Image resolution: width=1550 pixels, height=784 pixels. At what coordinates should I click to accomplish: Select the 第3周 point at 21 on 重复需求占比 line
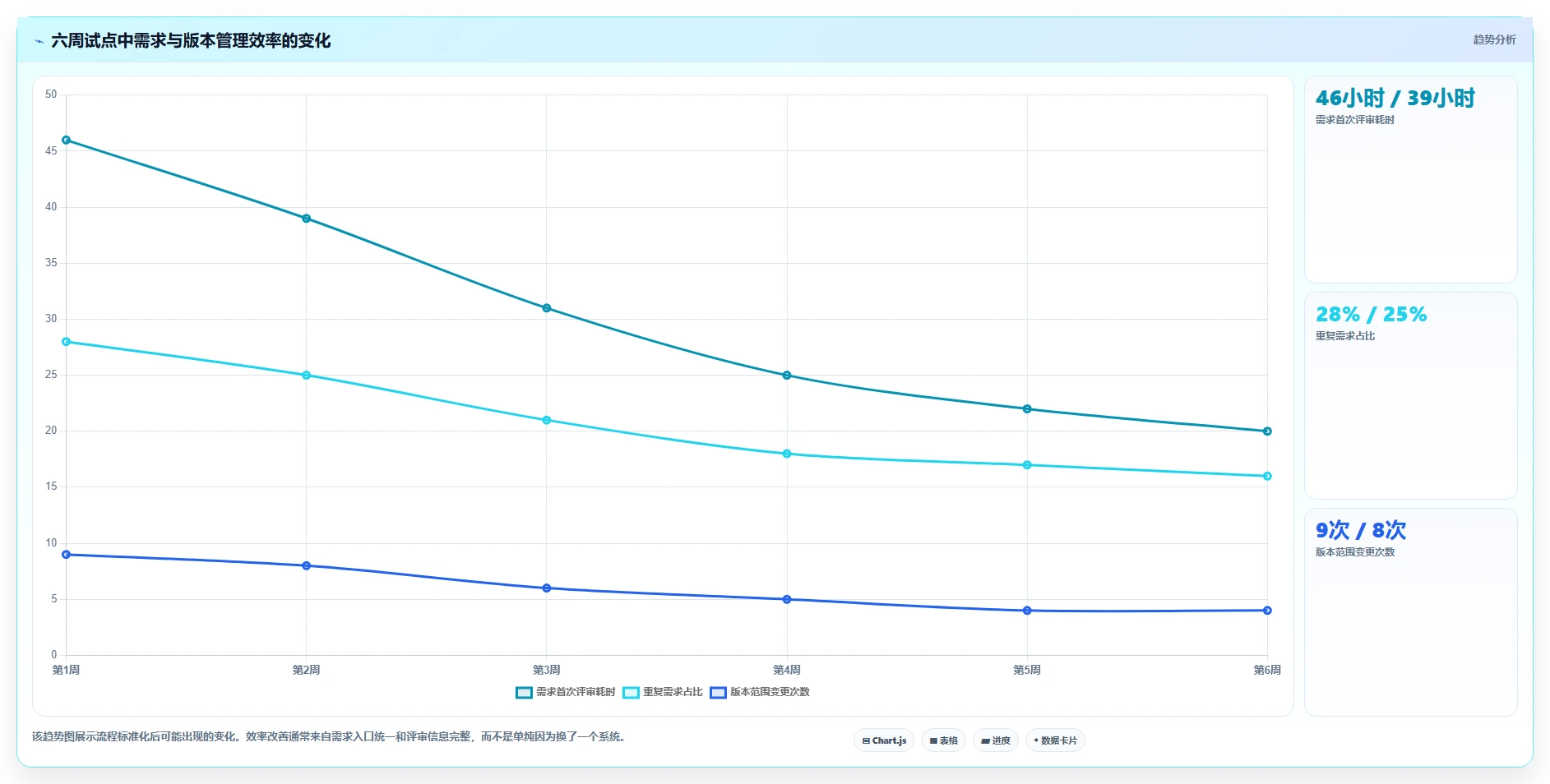pyautogui.click(x=547, y=420)
